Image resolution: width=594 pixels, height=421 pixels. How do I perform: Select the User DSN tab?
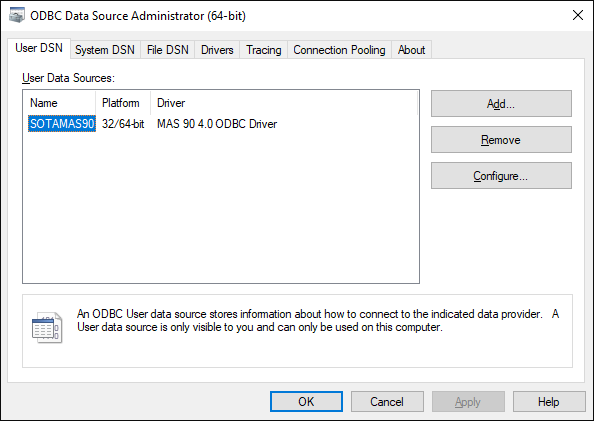(x=39, y=48)
